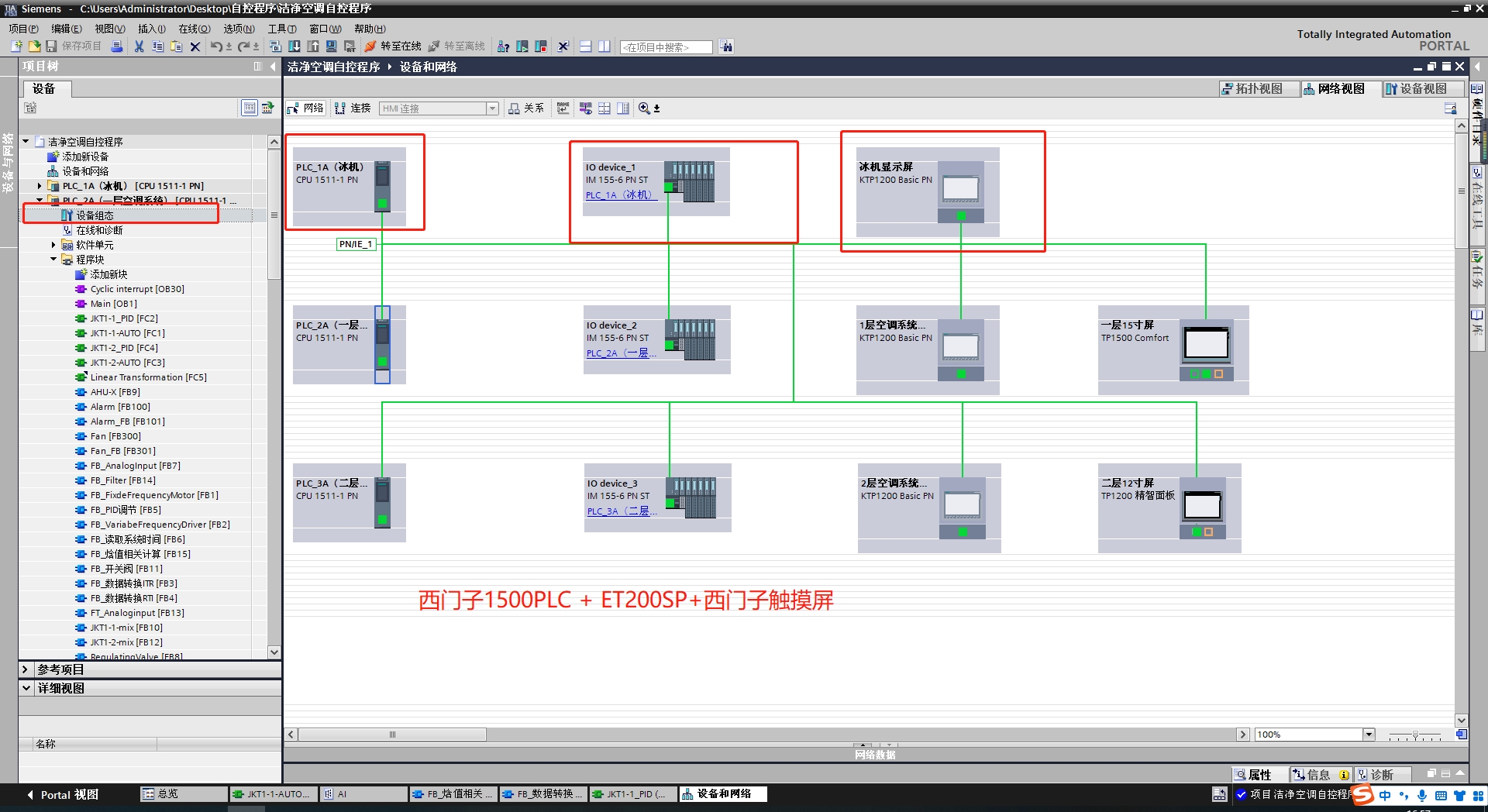The width and height of the screenshot is (1488, 812).
Task: Expand the 参考项目 panel
Action: [26, 669]
